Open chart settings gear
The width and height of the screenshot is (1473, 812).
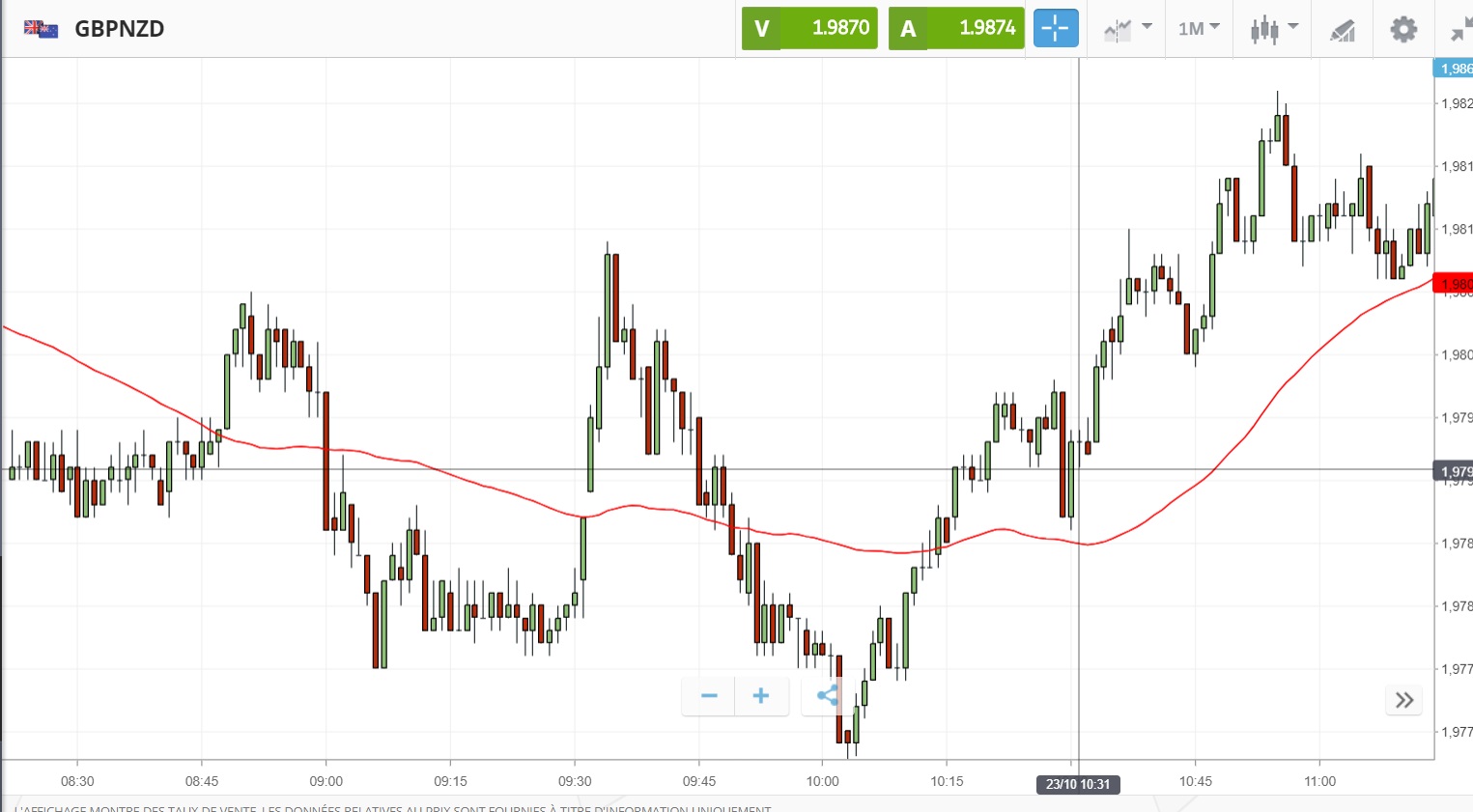tap(1402, 29)
